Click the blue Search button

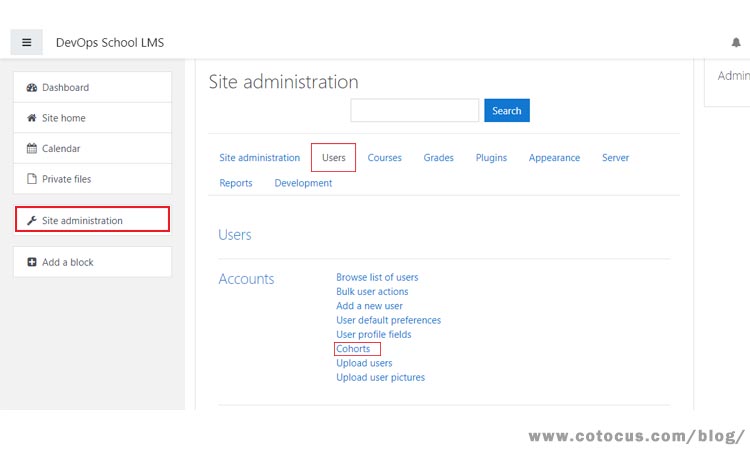click(x=507, y=110)
